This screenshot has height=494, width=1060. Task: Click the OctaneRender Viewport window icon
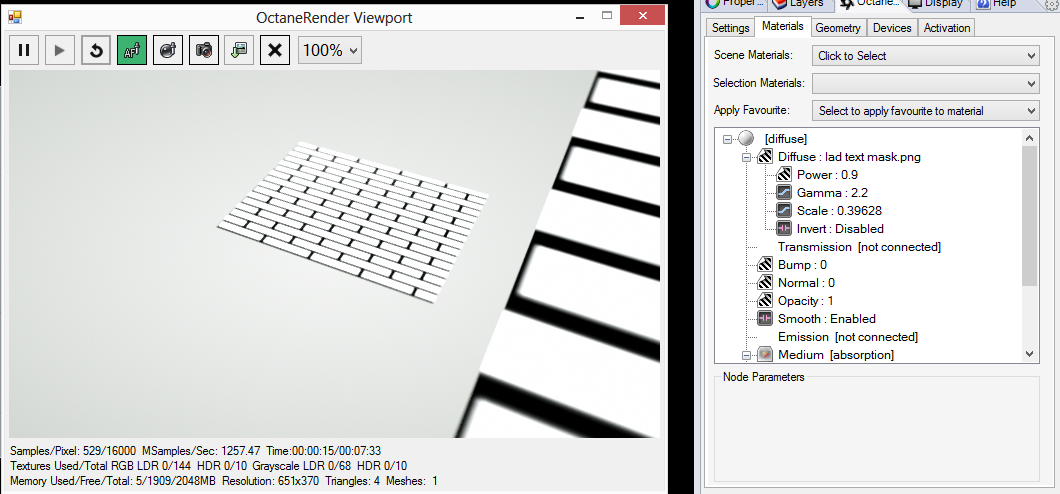point(15,16)
